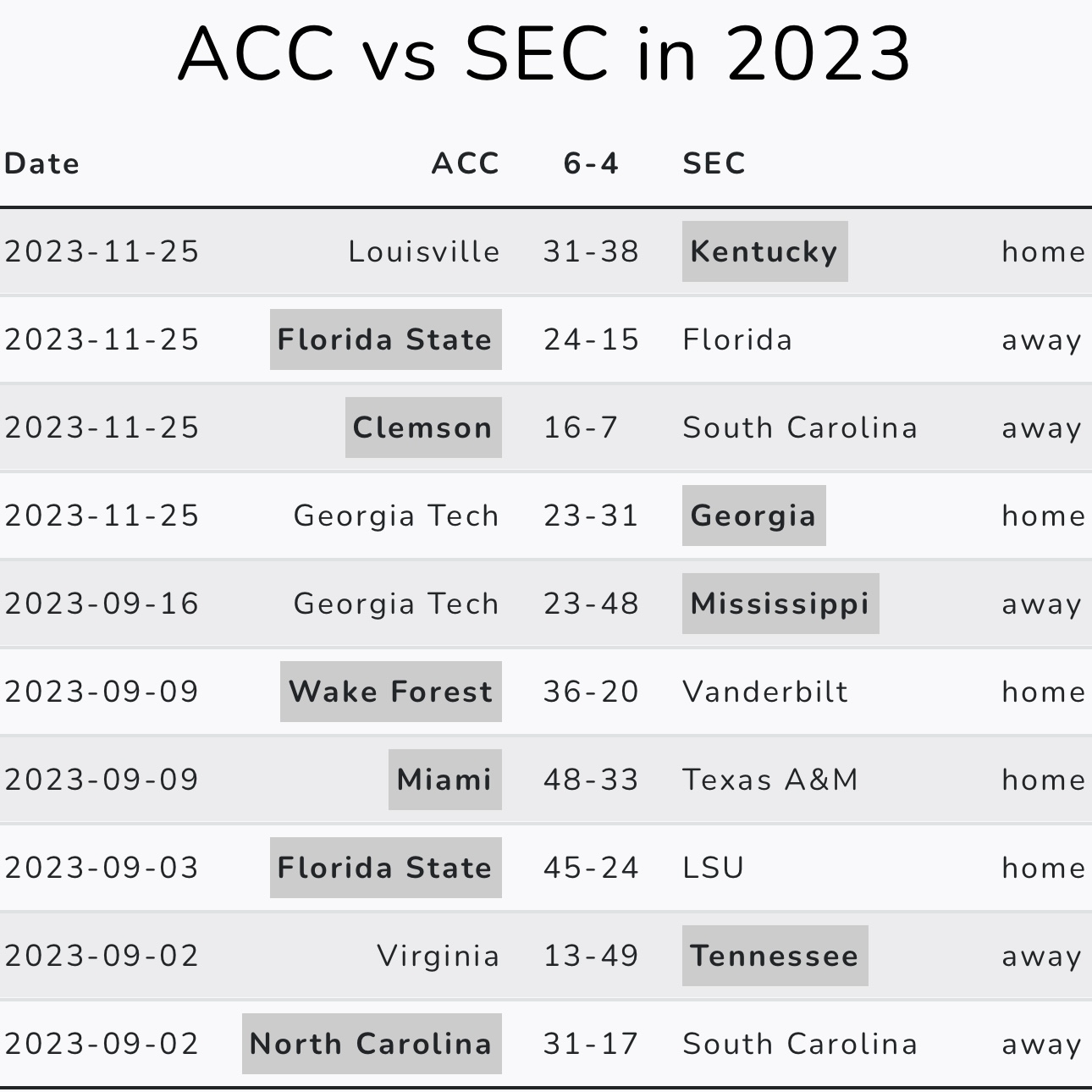The width and height of the screenshot is (1092, 1092).
Task: Click the highlighted Miami cell
Action: (444, 780)
